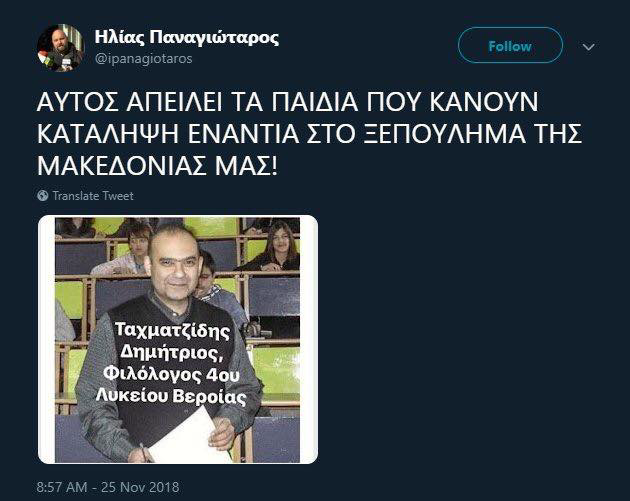Click the 25 Nov 2018 date
Screen dimensions: 630x501
140,487
